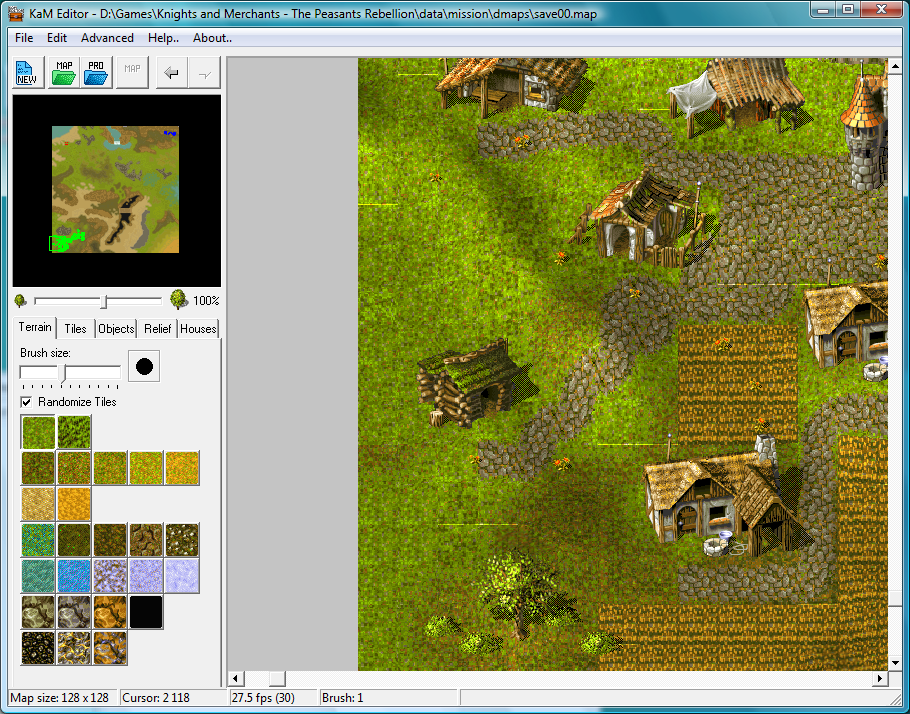Click the horizontal scrollbar right arrow
The image size is (910, 714).
[x=880, y=678]
